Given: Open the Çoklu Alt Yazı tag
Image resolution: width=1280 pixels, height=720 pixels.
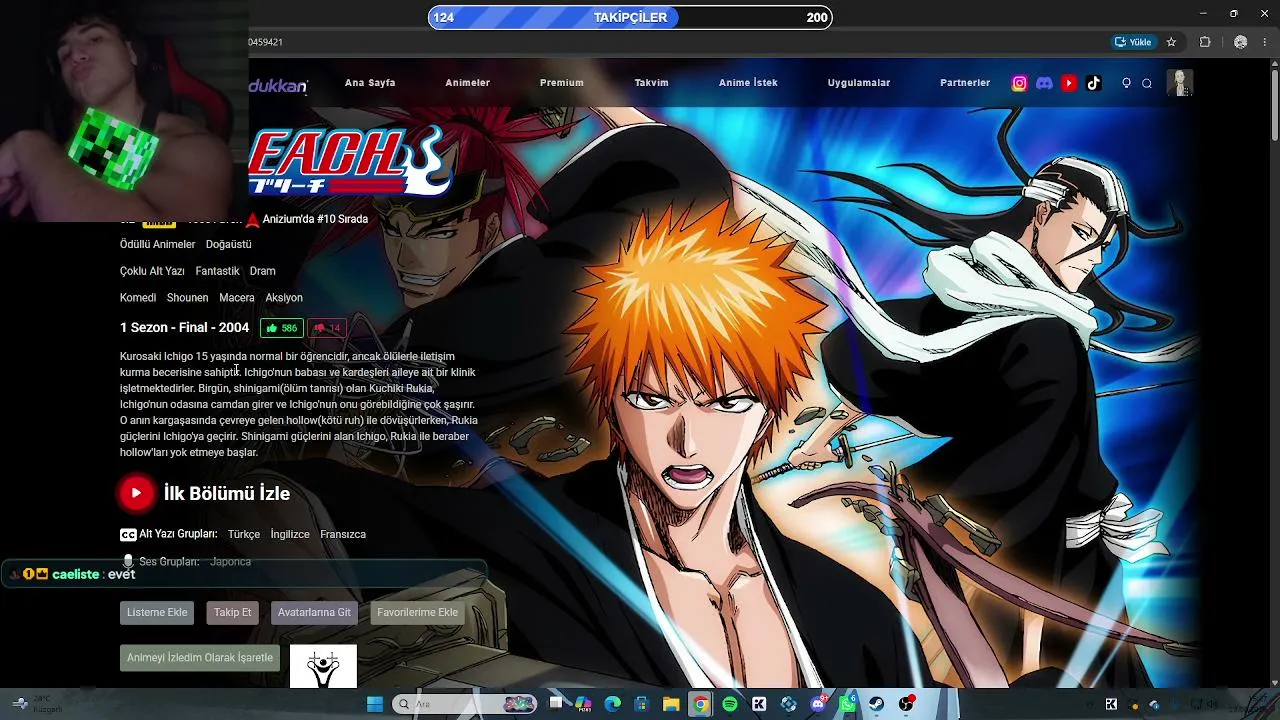Looking at the screenshot, I should [152, 271].
